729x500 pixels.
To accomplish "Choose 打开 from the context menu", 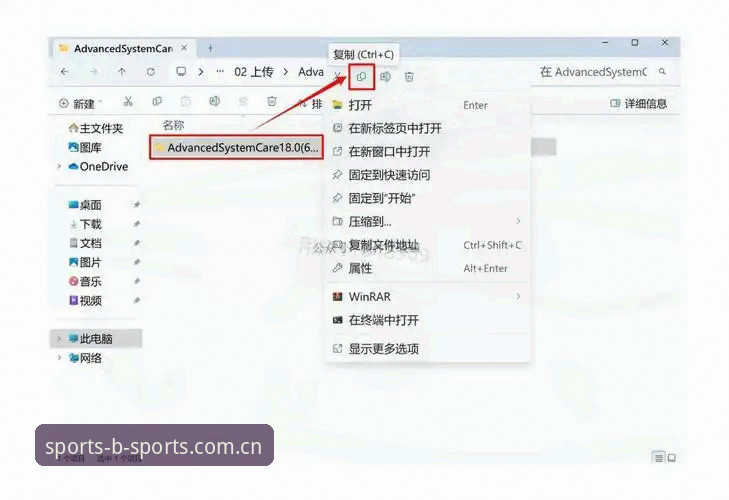I will (428, 105).
